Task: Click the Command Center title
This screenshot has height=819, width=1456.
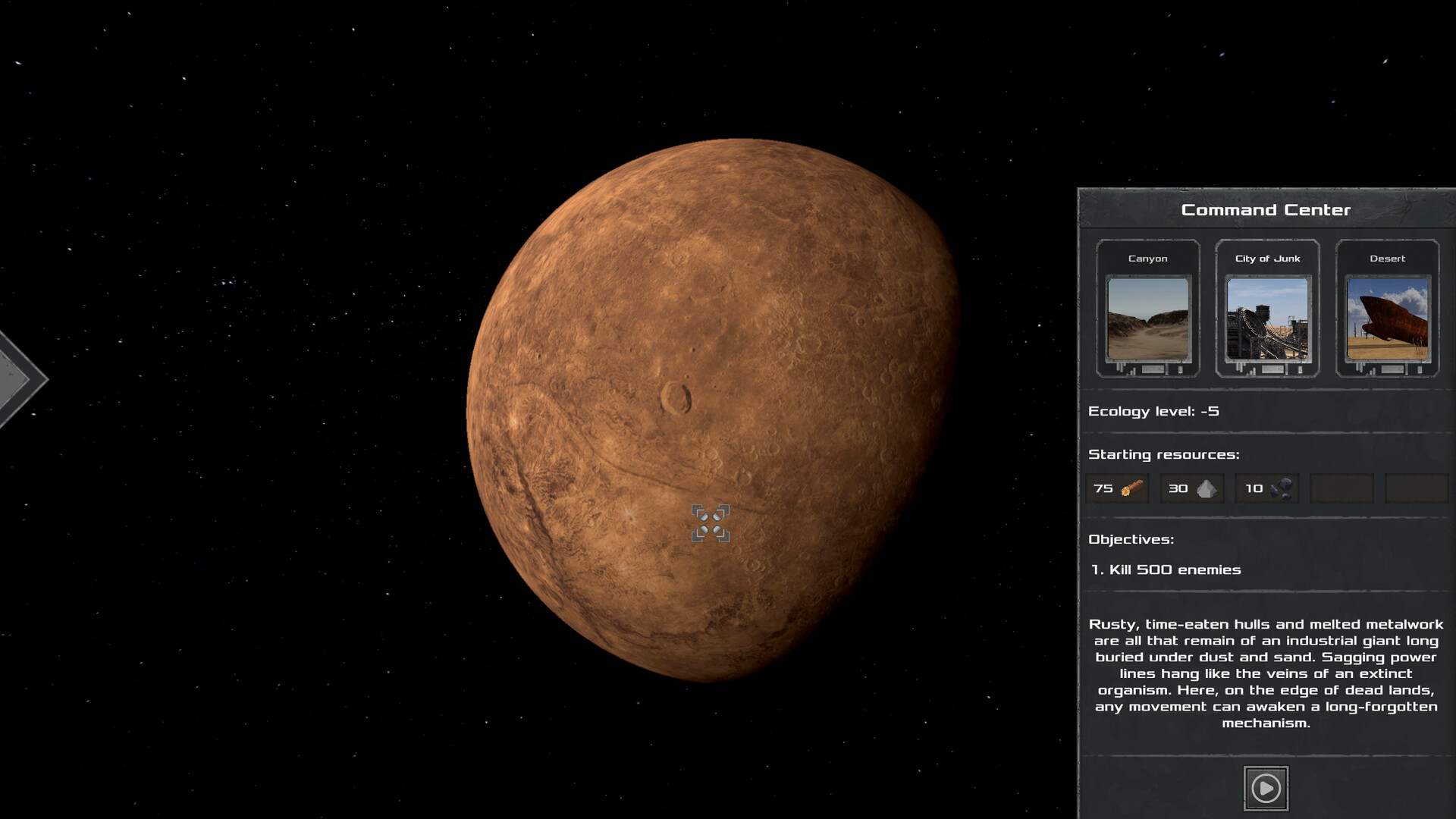Action: tap(1266, 210)
